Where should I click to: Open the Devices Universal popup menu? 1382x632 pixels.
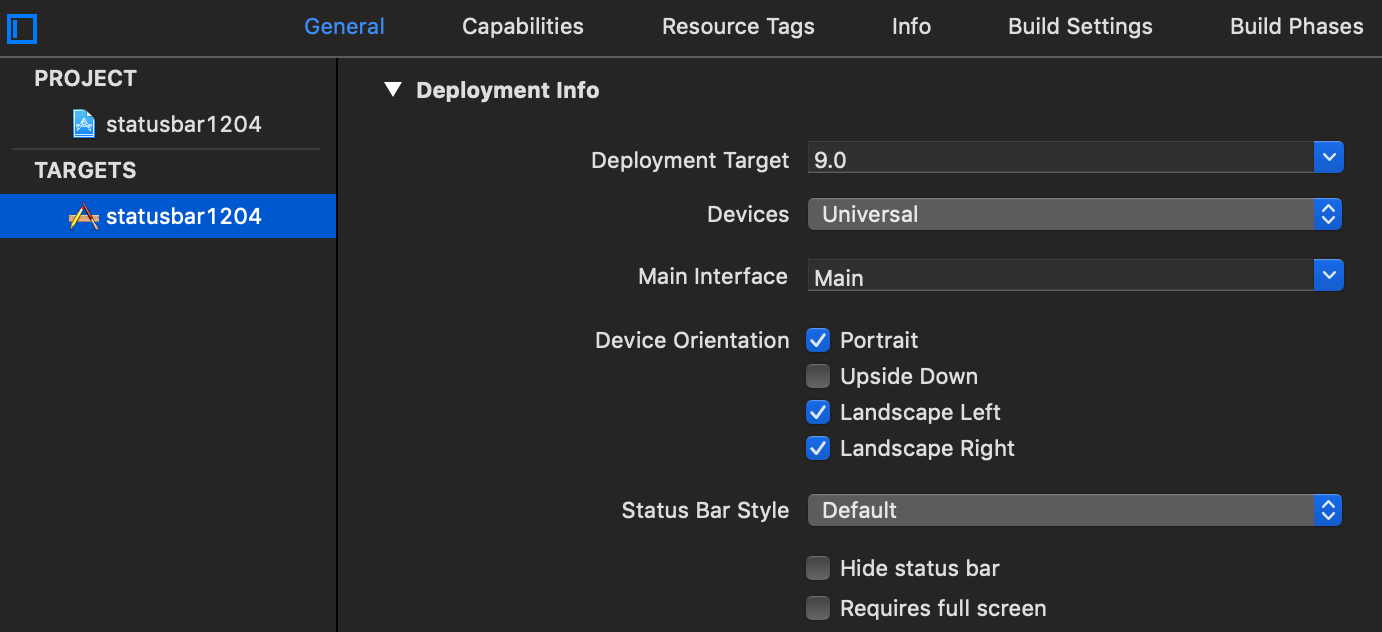1074,214
